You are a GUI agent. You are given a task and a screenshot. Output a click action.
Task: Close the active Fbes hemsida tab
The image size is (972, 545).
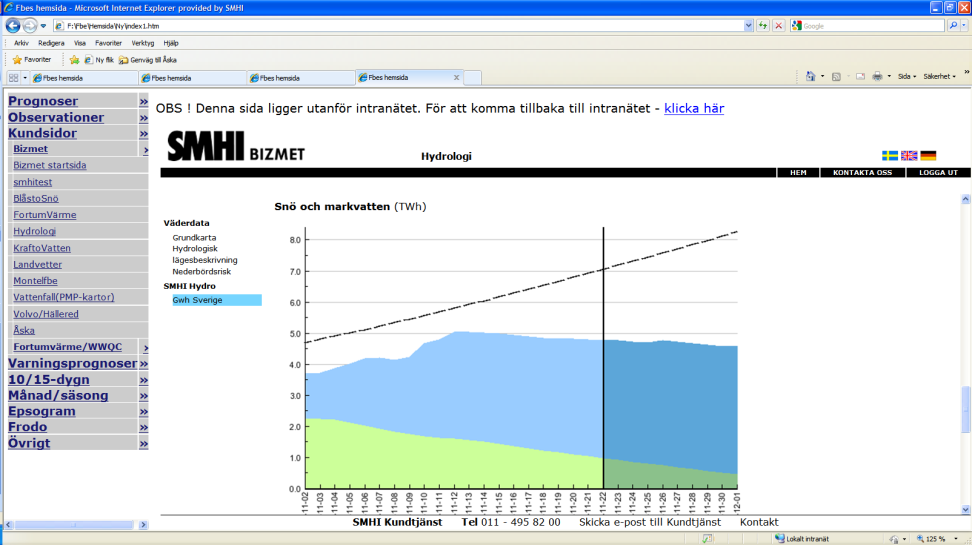(456, 78)
